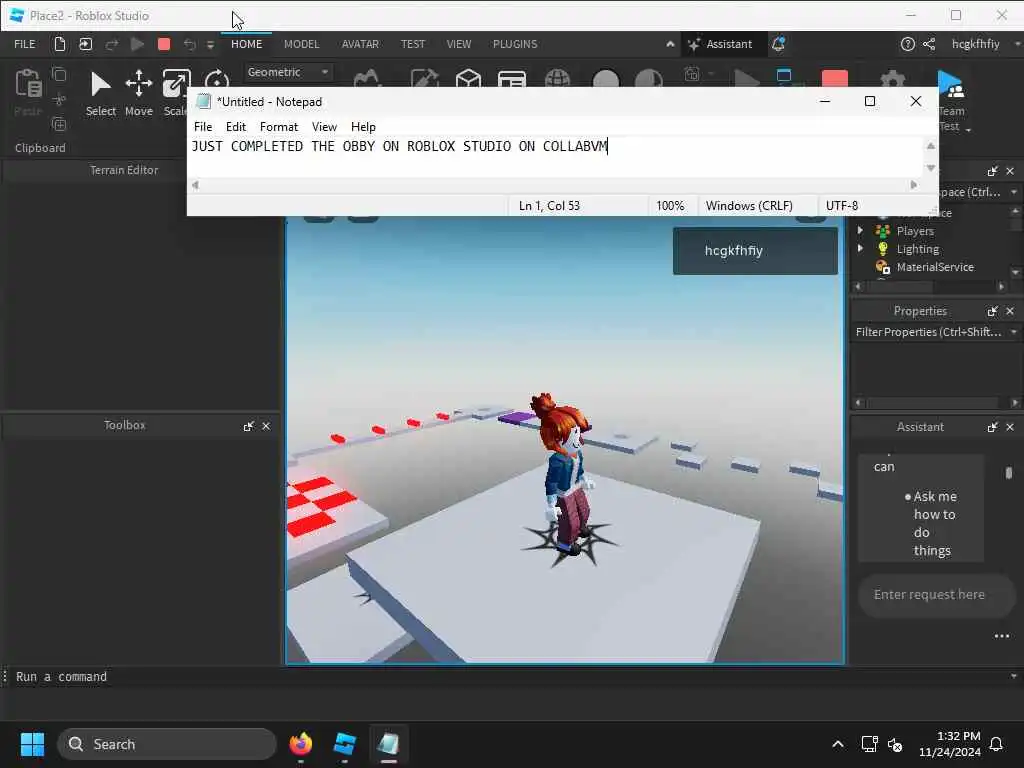Click the Filter Properties search field

pyautogui.click(x=928, y=332)
